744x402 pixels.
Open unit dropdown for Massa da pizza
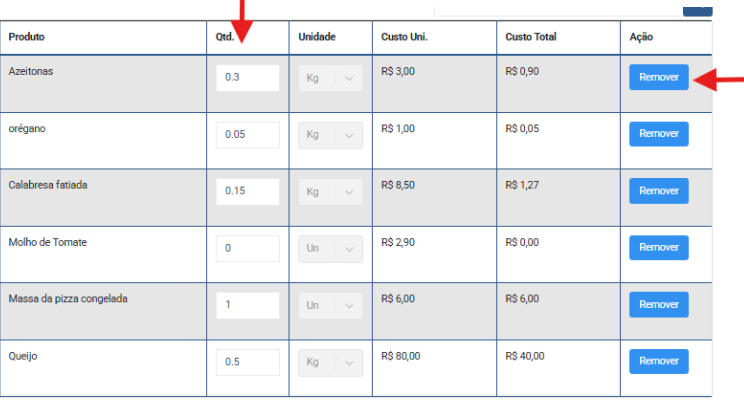tap(330, 305)
